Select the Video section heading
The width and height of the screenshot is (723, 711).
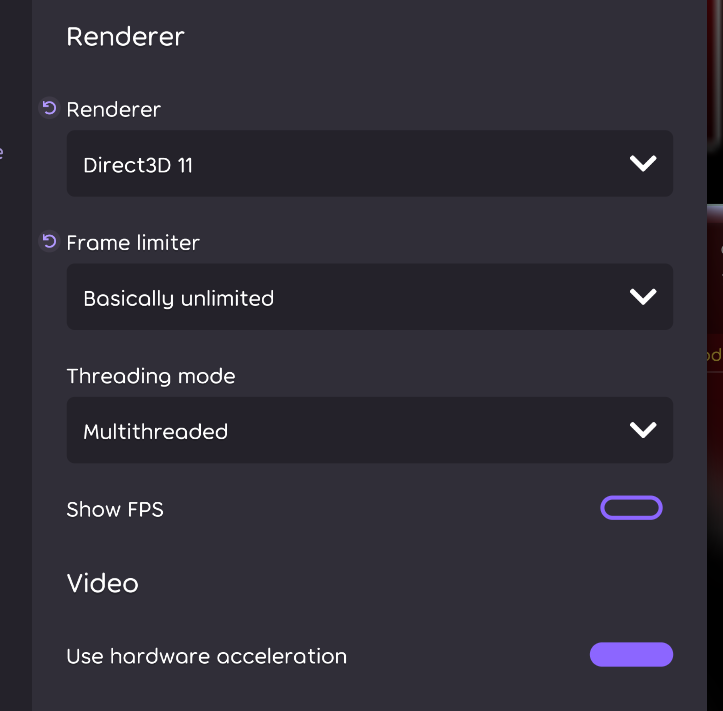click(102, 583)
